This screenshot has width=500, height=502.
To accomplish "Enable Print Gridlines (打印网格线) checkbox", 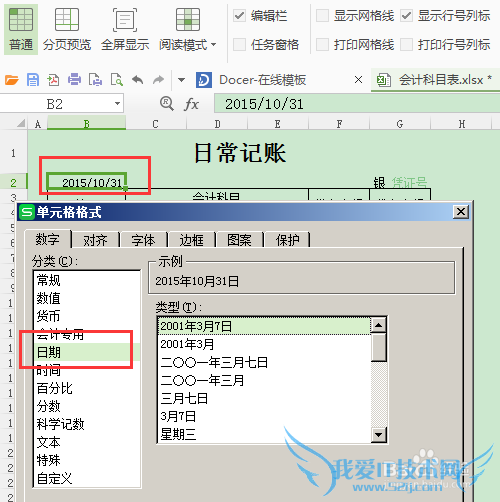I will click(322, 44).
